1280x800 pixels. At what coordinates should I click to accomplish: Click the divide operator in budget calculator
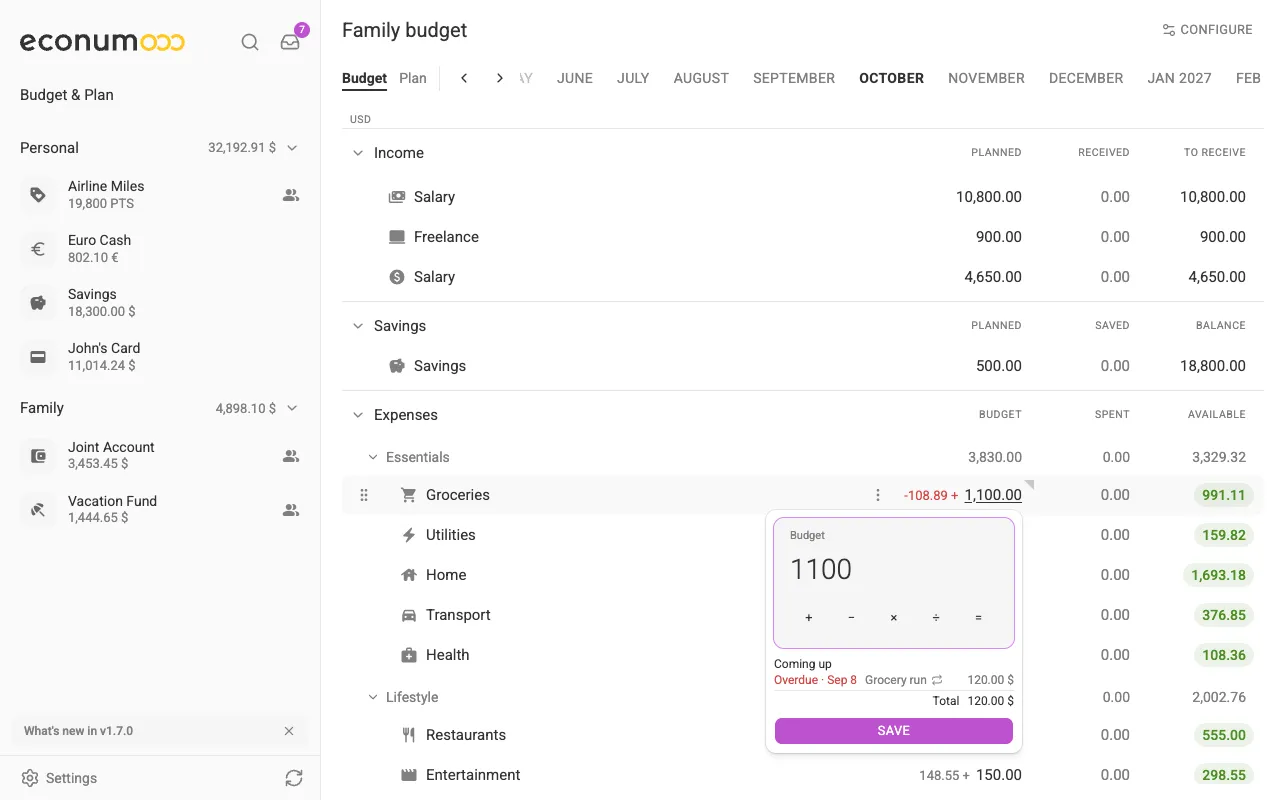(x=936, y=618)
